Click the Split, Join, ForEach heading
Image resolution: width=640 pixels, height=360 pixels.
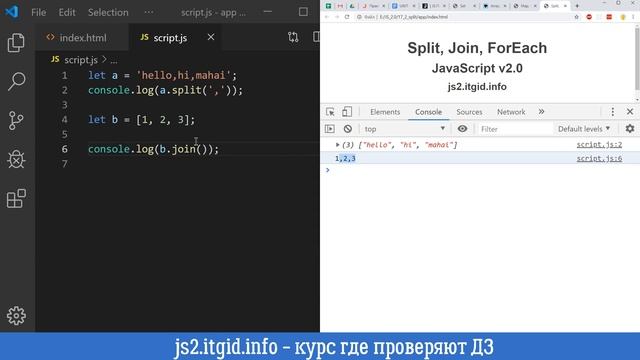[x=477, y=48]
